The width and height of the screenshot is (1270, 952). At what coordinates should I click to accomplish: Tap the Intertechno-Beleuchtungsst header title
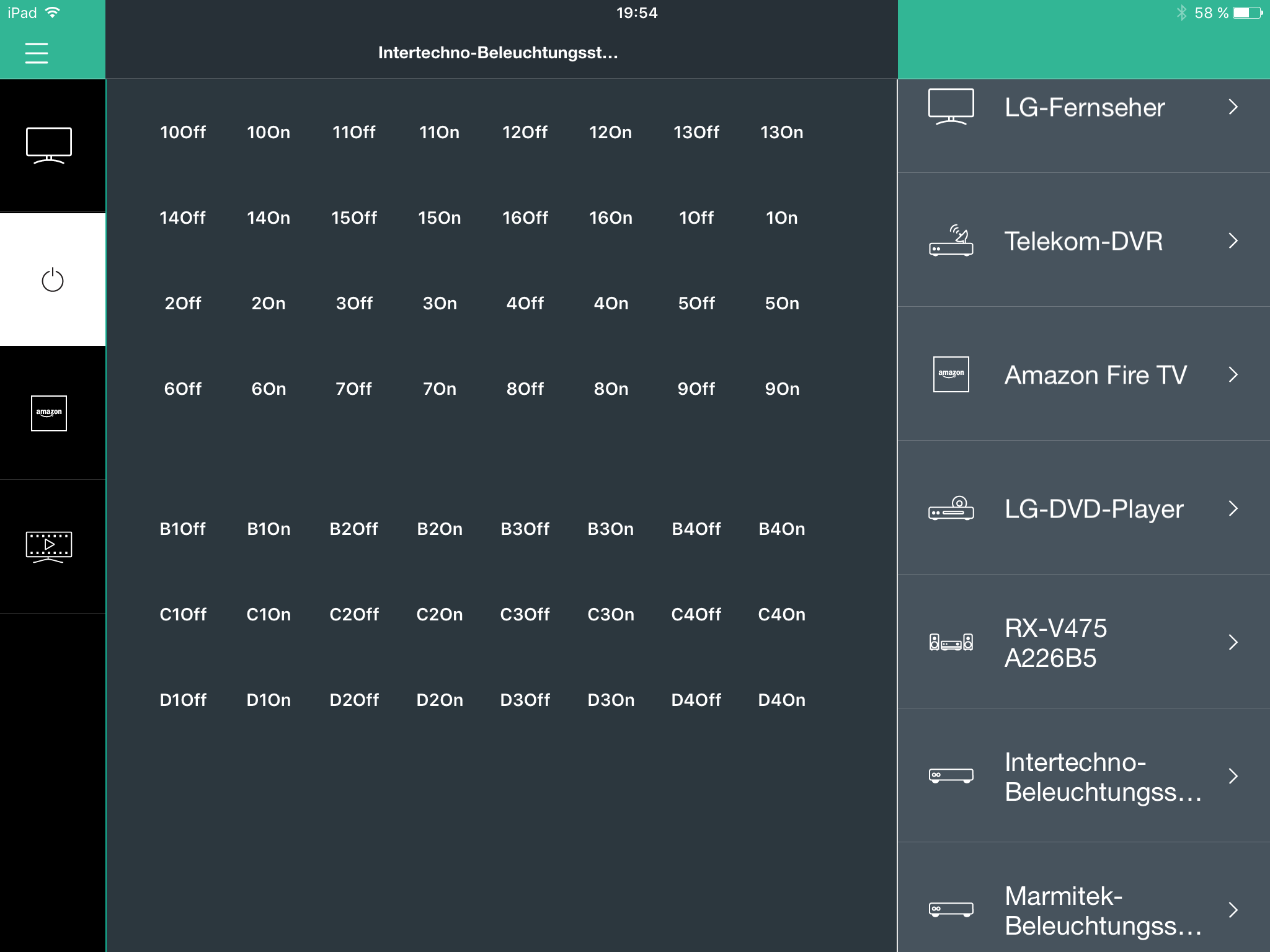click(498, 53)
